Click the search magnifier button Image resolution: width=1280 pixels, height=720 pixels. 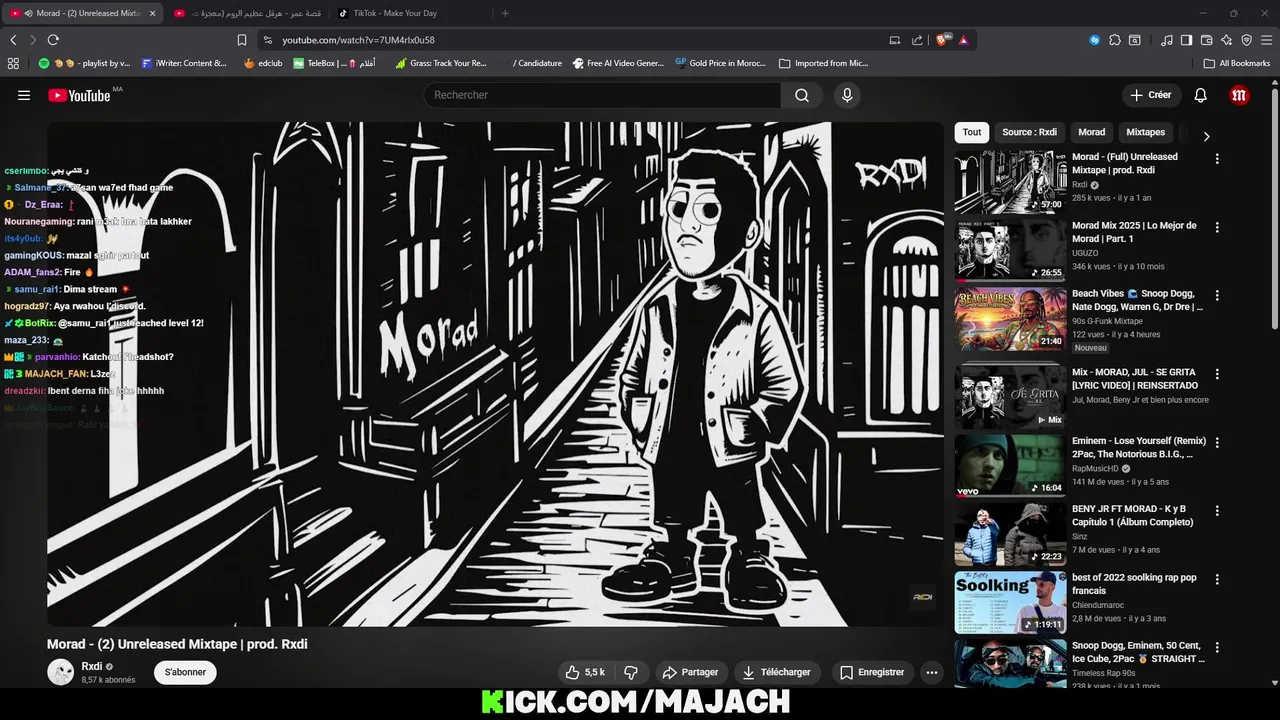click(x=802, y=95)
